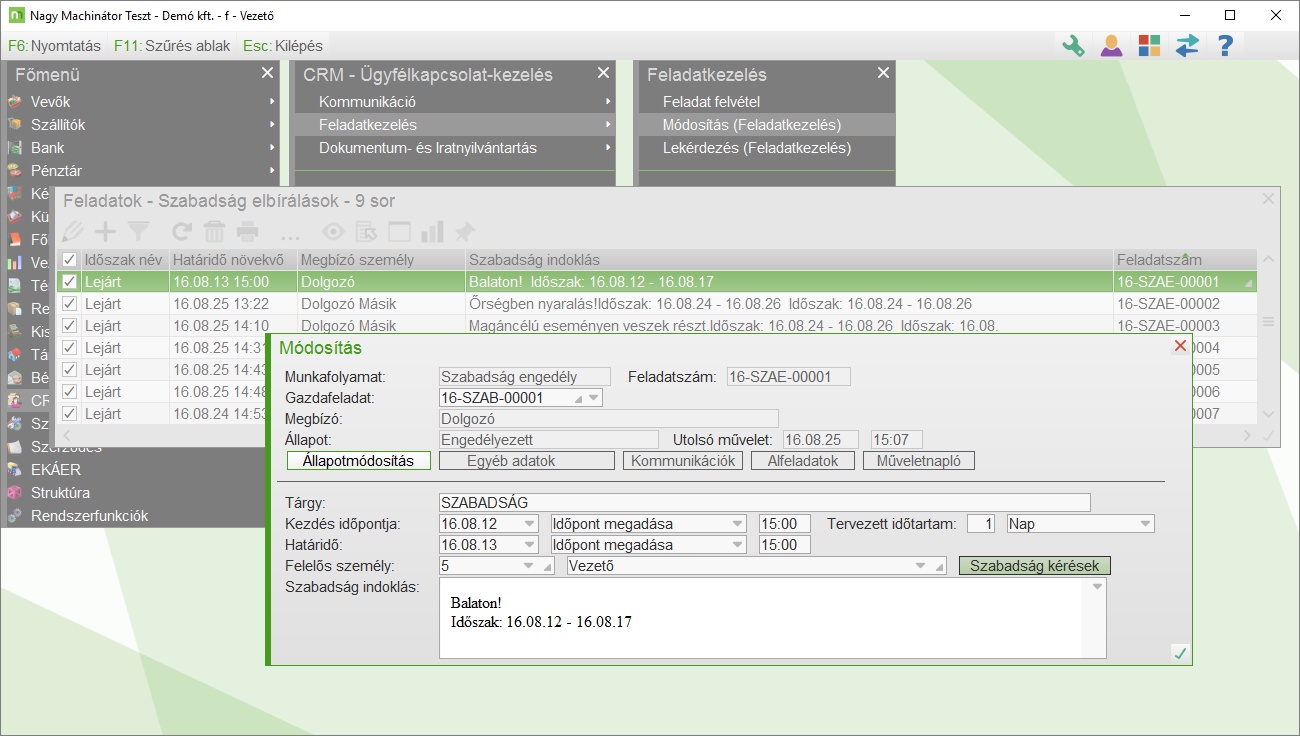Open the Gazdafeladat dropdown
Viewport: 1300px width, 736px height.
[594, 398]
